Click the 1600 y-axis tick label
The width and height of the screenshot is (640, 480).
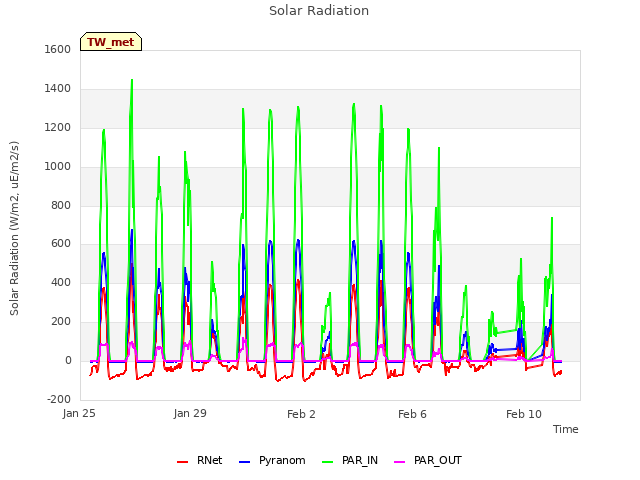pyautogui.click(x=58, y=49)
